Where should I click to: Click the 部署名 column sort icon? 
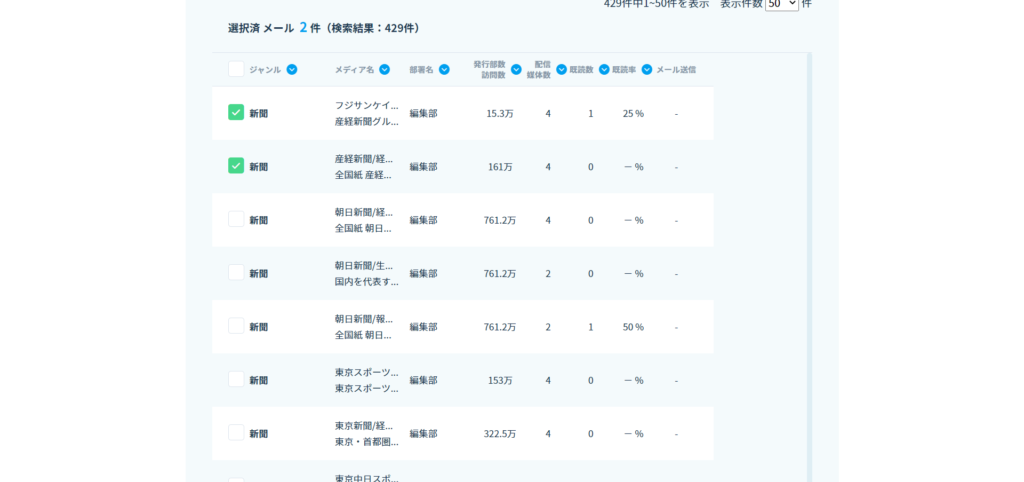pyautogui.click(x=444, y=70)
